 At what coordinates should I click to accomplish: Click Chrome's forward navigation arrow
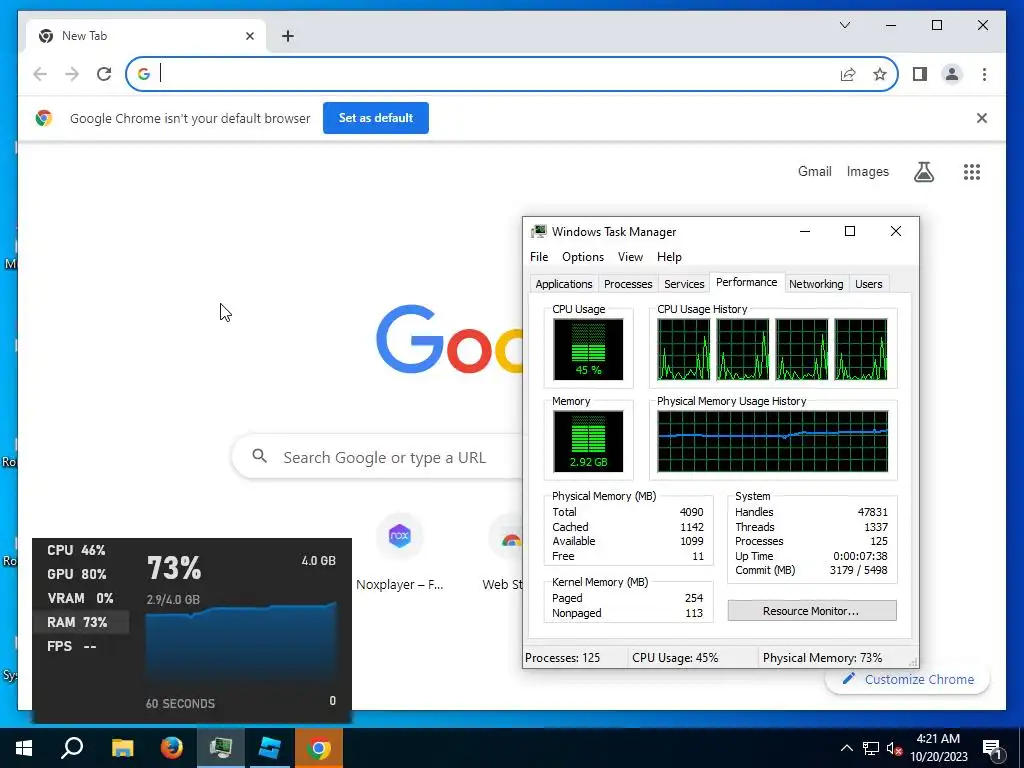click(72, 74)
